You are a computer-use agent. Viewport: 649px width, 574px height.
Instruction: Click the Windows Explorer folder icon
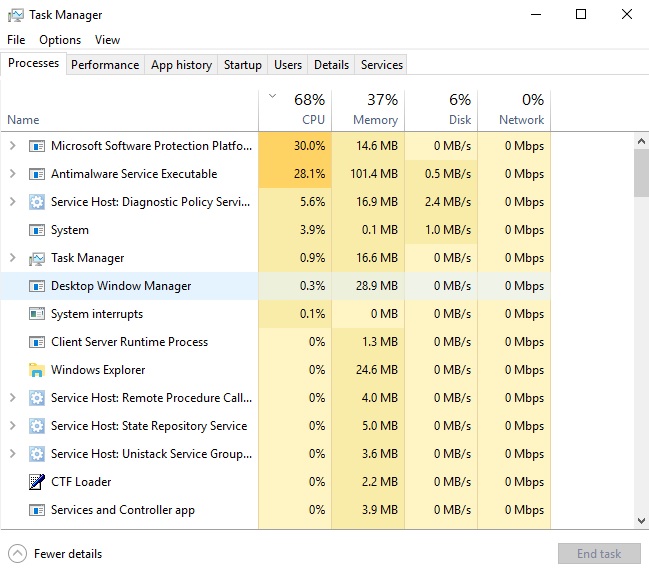click(x=37, y=370)
